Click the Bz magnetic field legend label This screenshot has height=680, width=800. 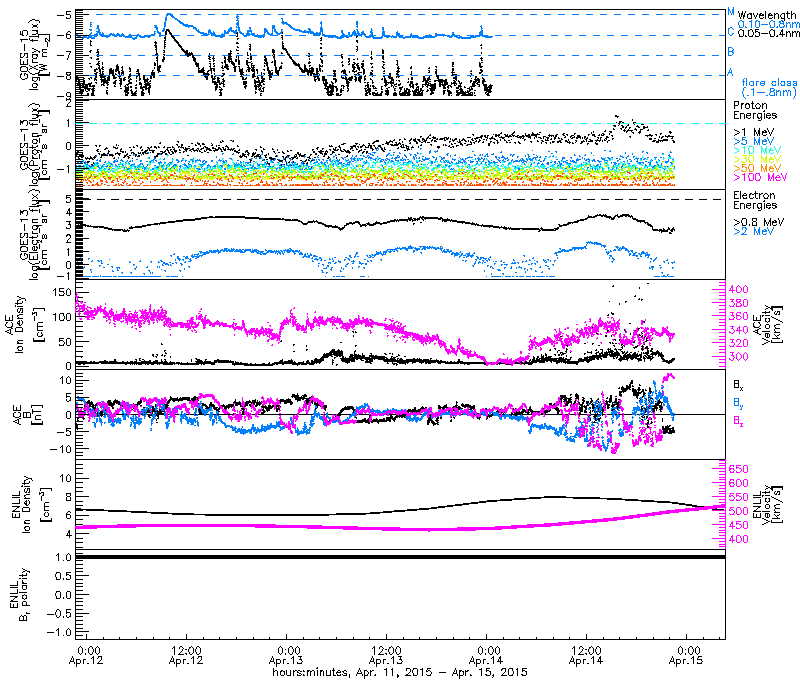(x=738, y=421)
